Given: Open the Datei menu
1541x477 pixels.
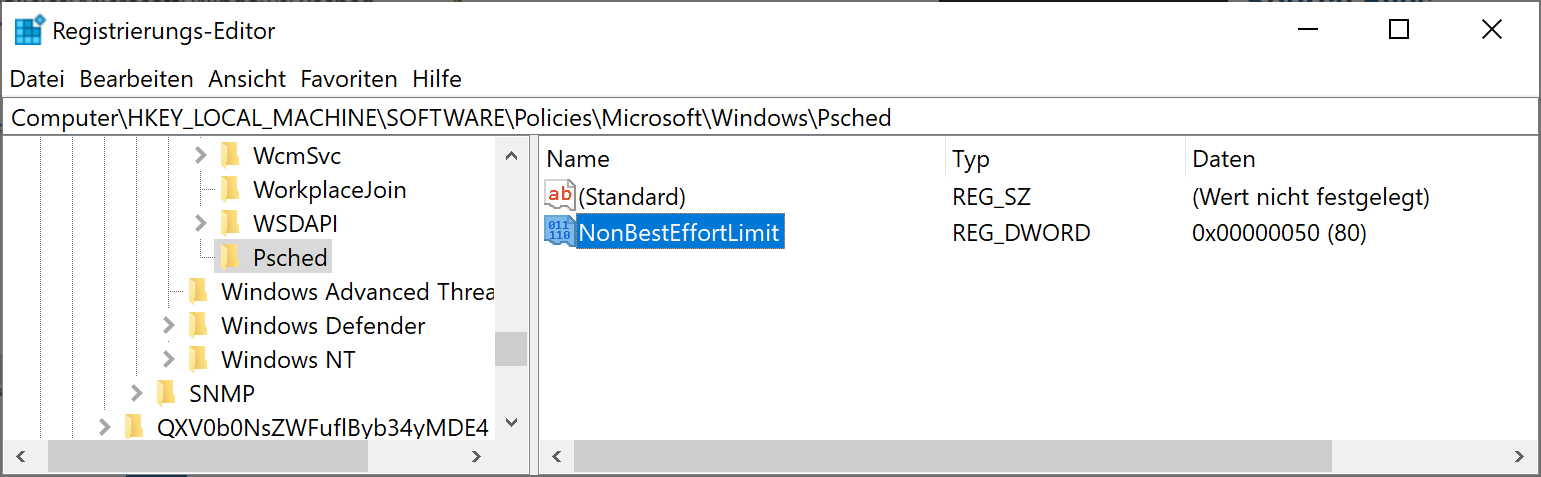Looking at the screenshot, I should click(37, 79).
